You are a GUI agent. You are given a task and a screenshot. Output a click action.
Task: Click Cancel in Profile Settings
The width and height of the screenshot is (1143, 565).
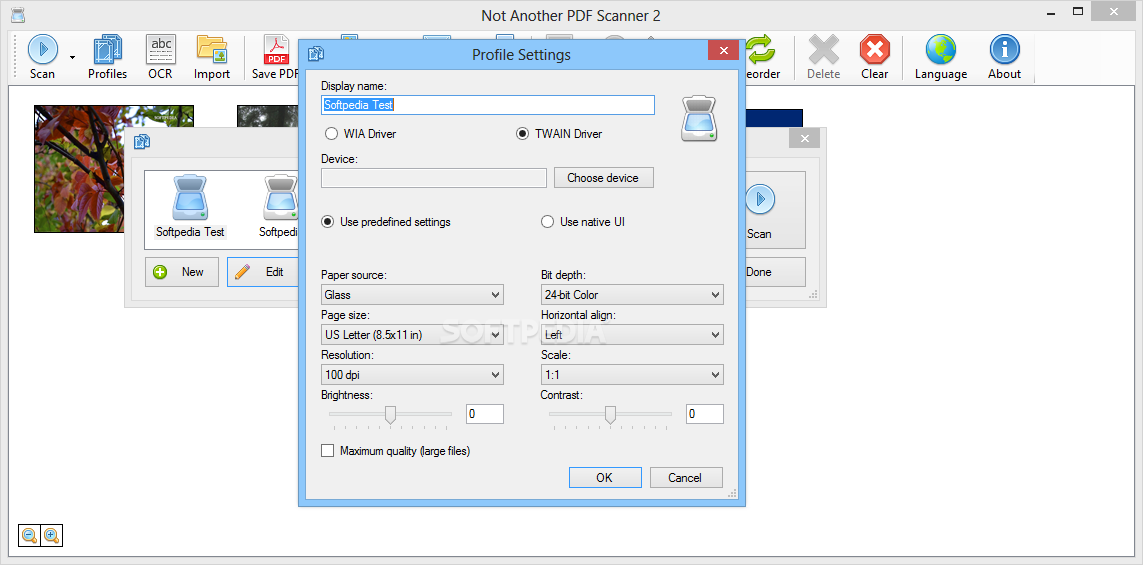coord(685,478)
